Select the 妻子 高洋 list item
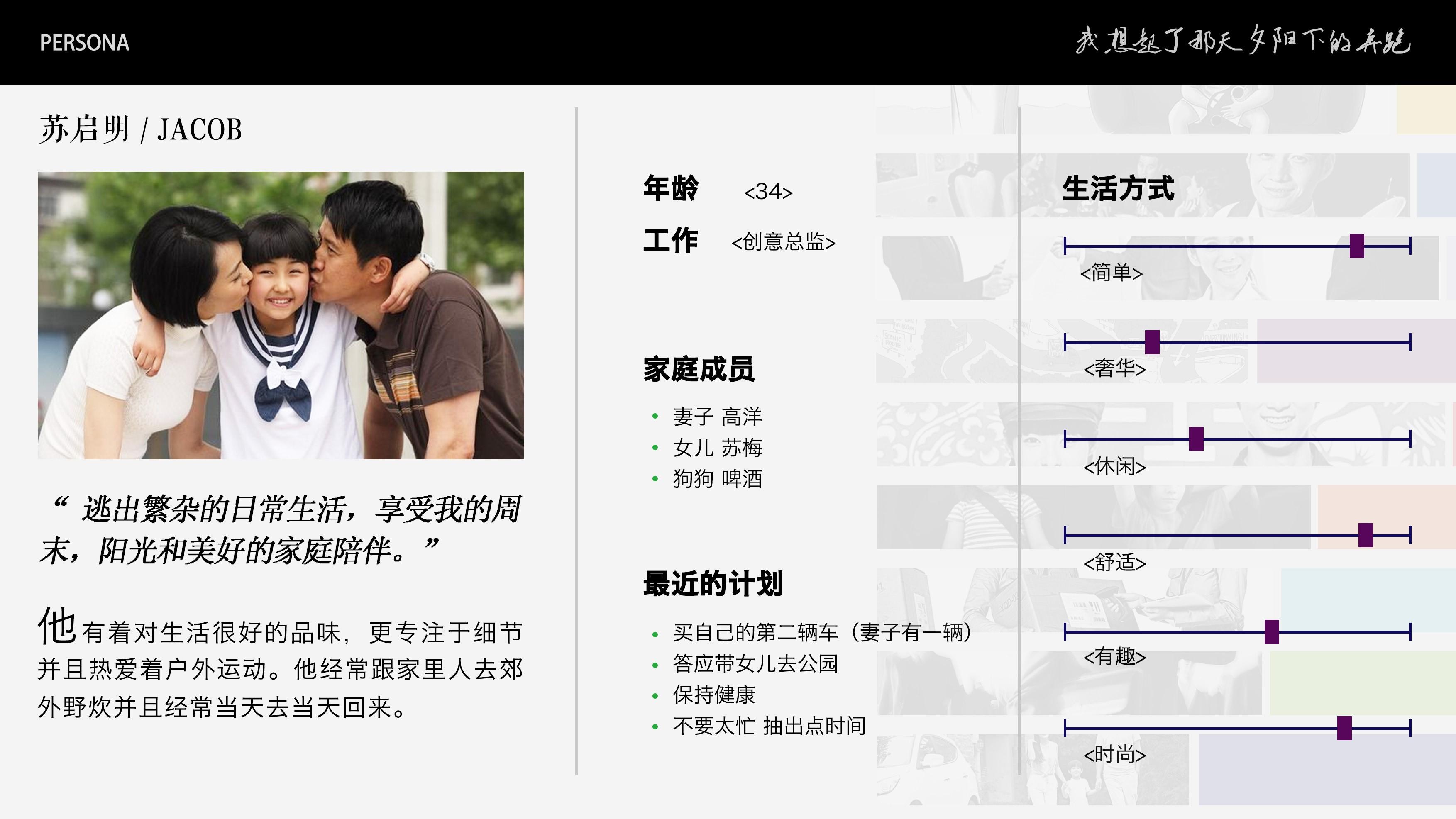 [x=717, y=417]
